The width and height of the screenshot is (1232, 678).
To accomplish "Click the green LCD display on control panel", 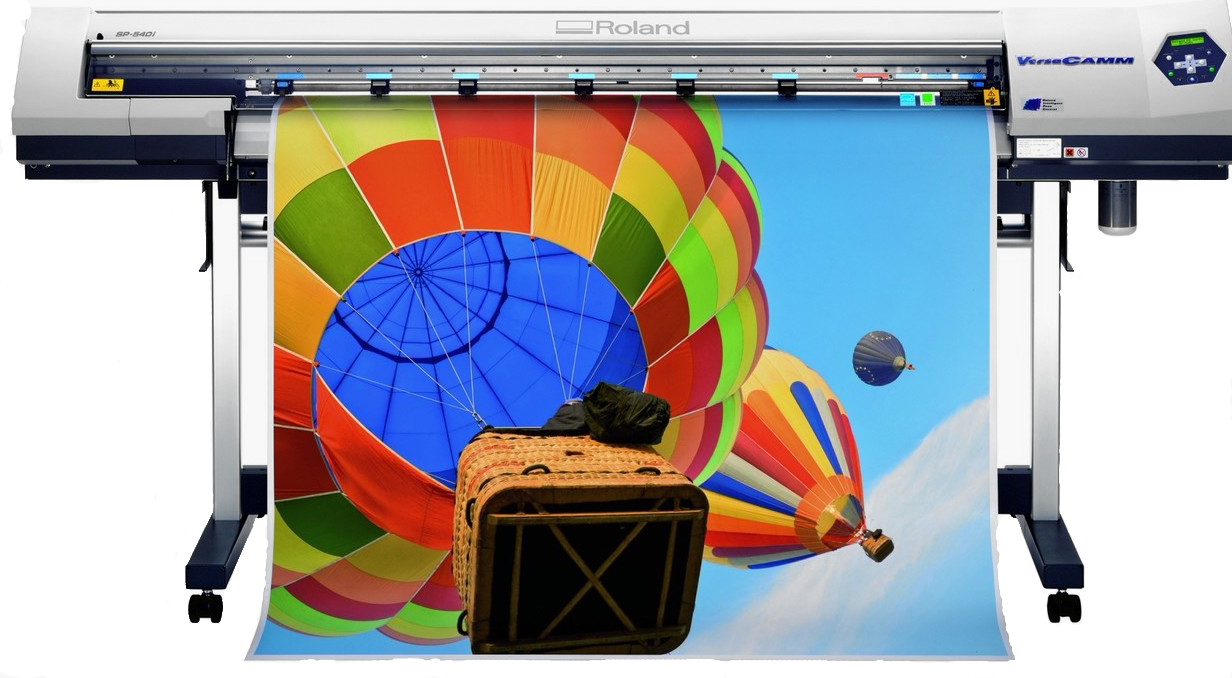I will pyautogui.click(x=1188, y=41).
